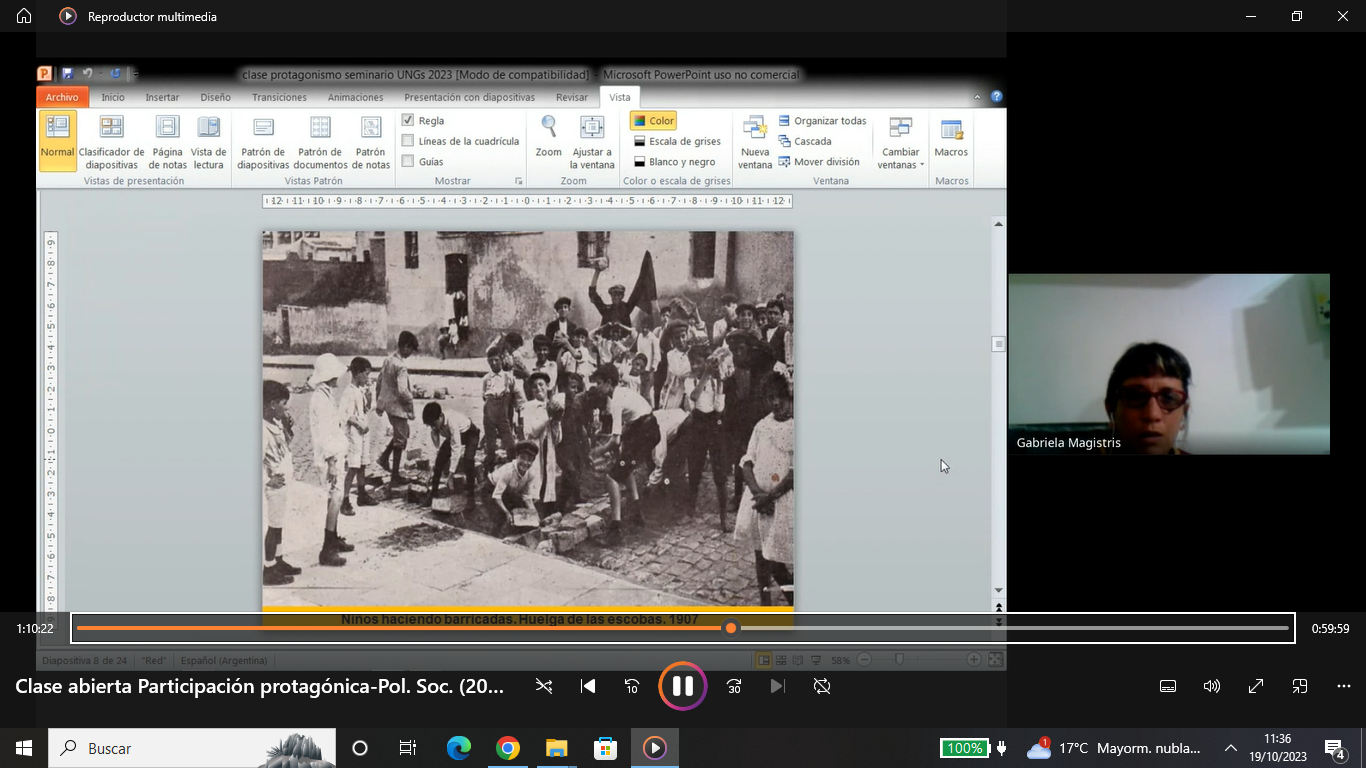
Task: Switch to the Inicio tab
Action: (x=113, y=97)
